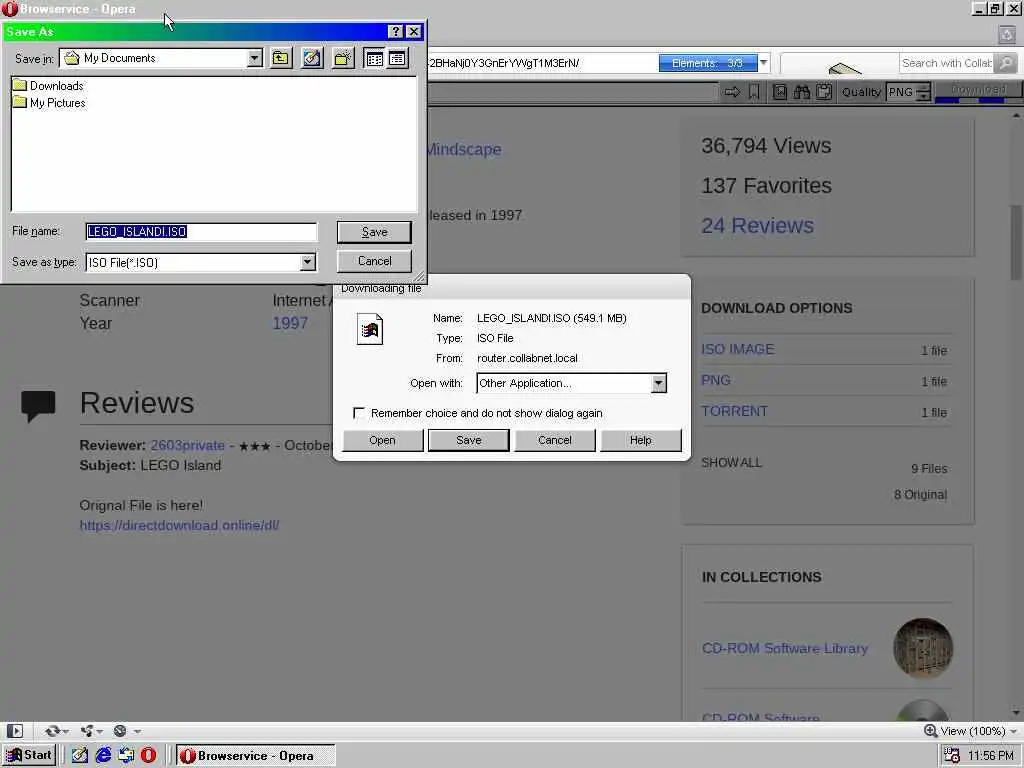Open the 9 Files link
Viewport: 1024px width, 768px height.
[929, 468]
